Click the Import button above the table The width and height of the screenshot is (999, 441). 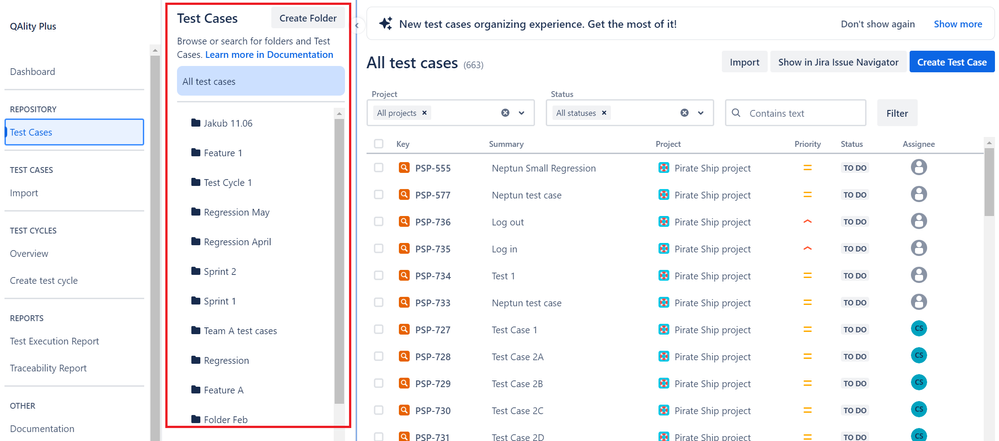(x=744, y=62)
